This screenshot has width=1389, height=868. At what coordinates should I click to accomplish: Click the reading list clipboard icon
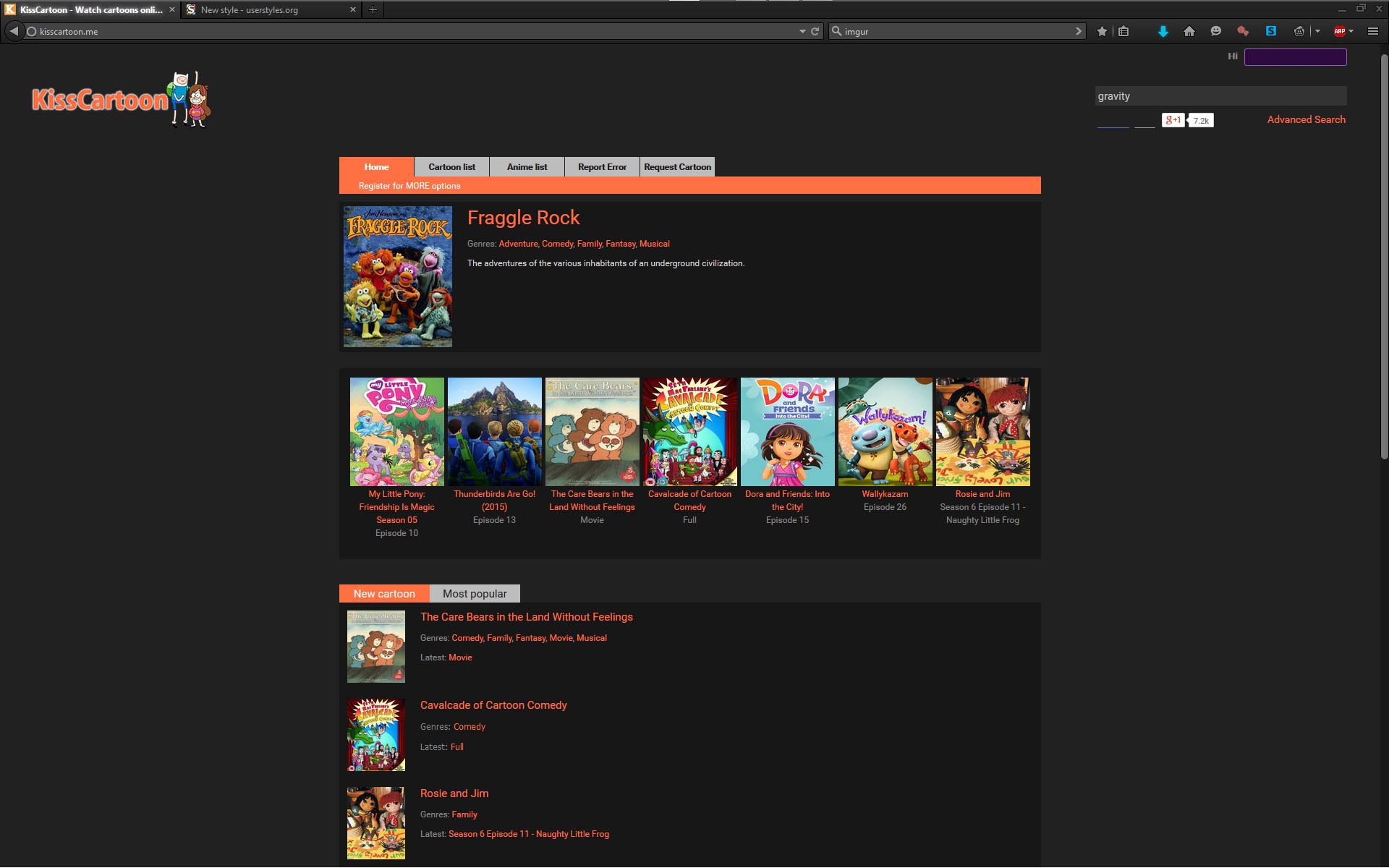tap(1123, 31)
